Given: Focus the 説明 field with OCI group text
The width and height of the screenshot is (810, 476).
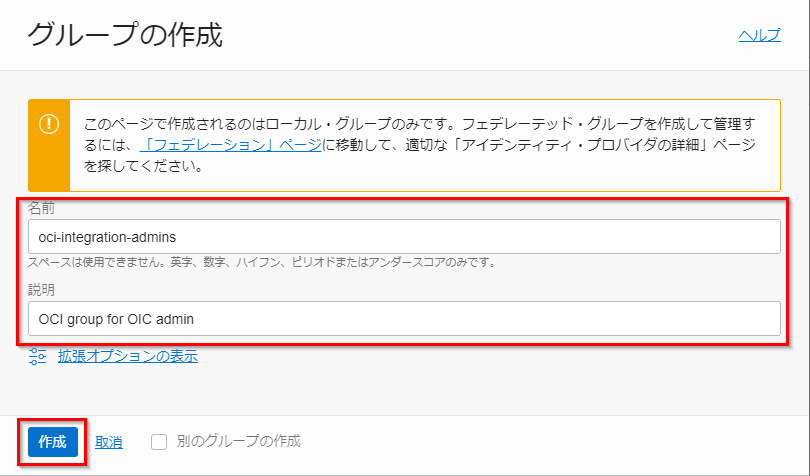Looking at the screenshot, I should (x=404, y=319).
